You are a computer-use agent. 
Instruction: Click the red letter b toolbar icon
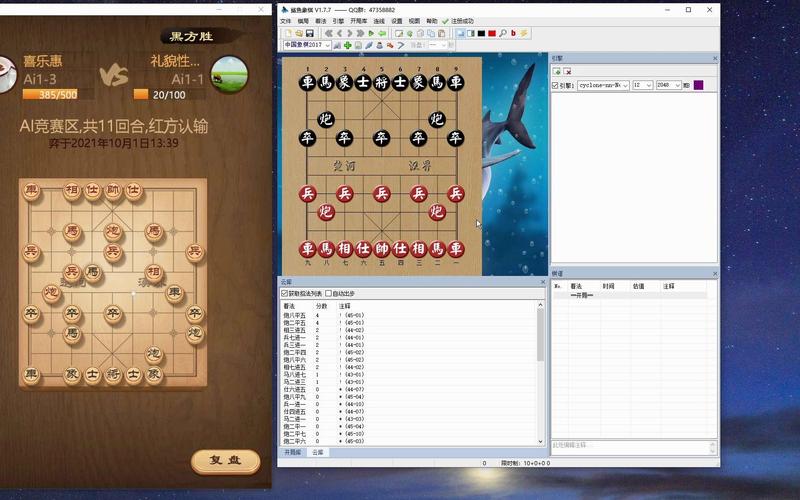point(513,33)
